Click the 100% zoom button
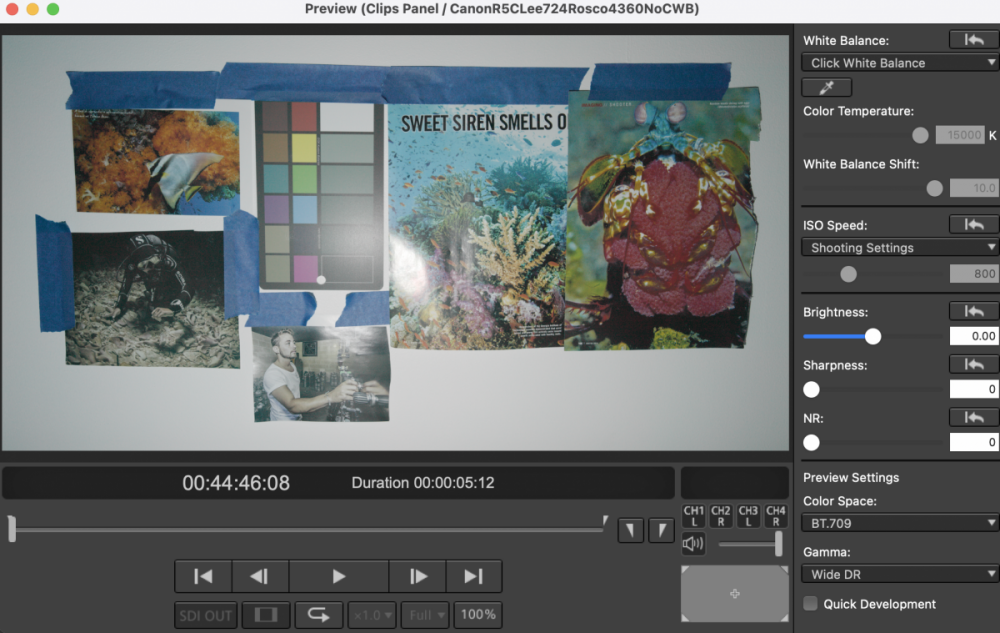 coord(478,615)
